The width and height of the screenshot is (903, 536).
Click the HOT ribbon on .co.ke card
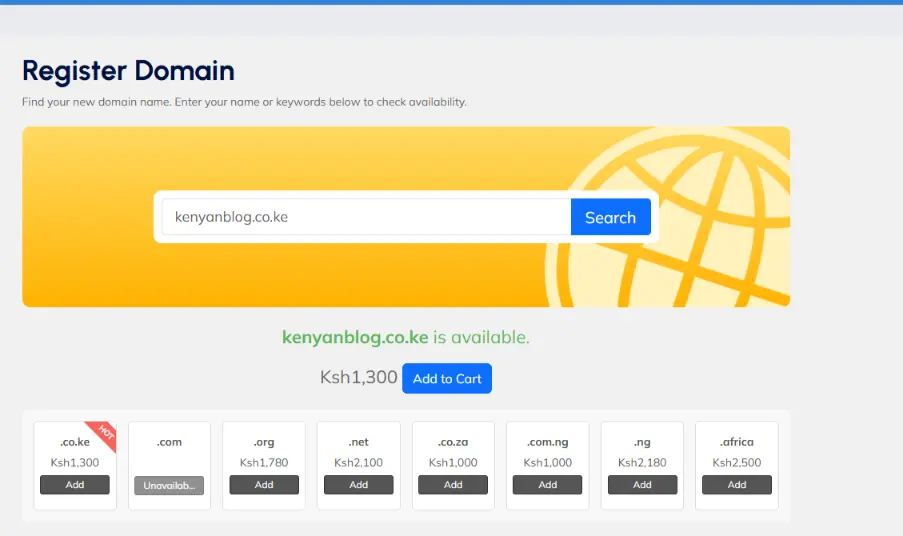coord(104,434)
